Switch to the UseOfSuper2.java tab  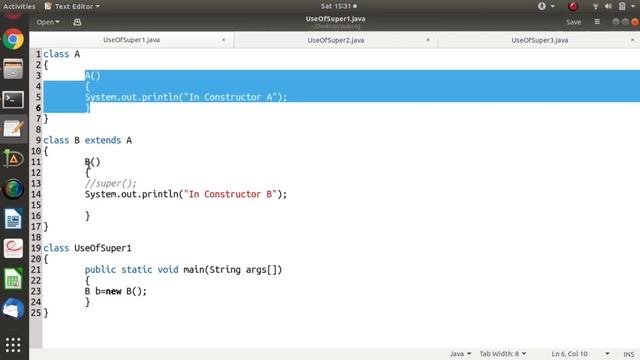tap(336, 40)
